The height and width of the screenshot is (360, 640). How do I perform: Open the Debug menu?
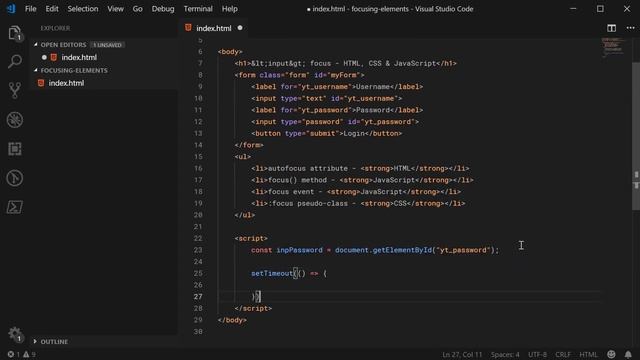coord(163,9)
